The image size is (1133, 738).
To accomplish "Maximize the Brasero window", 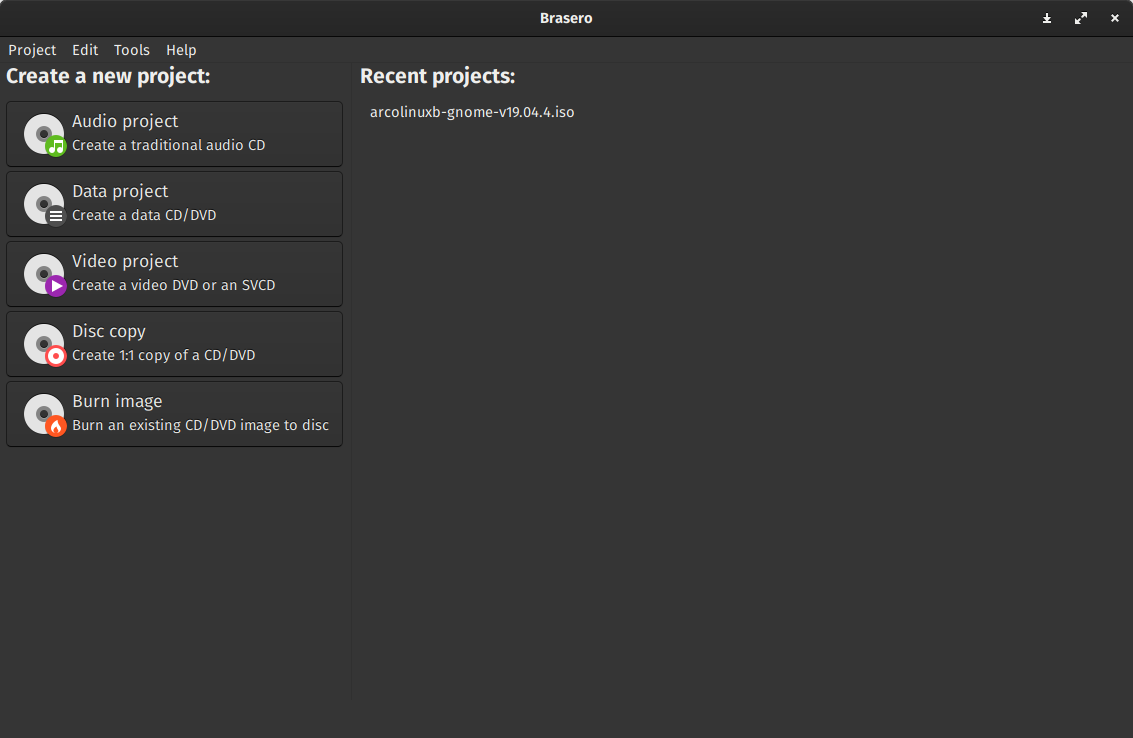I will [1080, 18].
